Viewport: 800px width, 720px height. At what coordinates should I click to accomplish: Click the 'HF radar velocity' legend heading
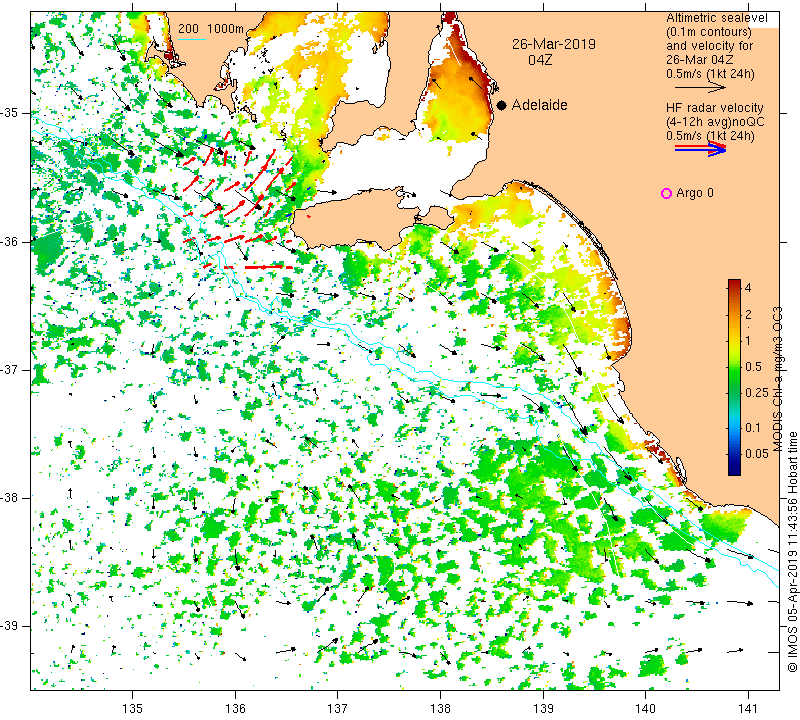click(714, 108)
